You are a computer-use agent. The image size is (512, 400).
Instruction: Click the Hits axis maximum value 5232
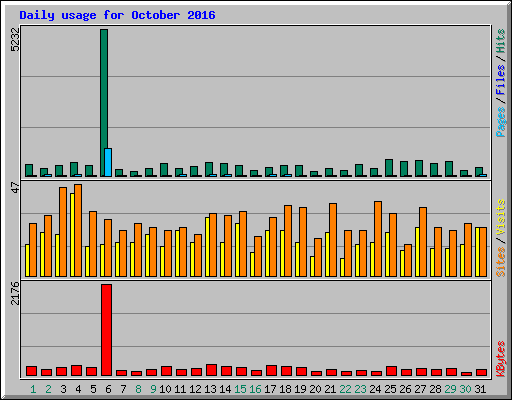pyautogui.click(x=15, y=39)
